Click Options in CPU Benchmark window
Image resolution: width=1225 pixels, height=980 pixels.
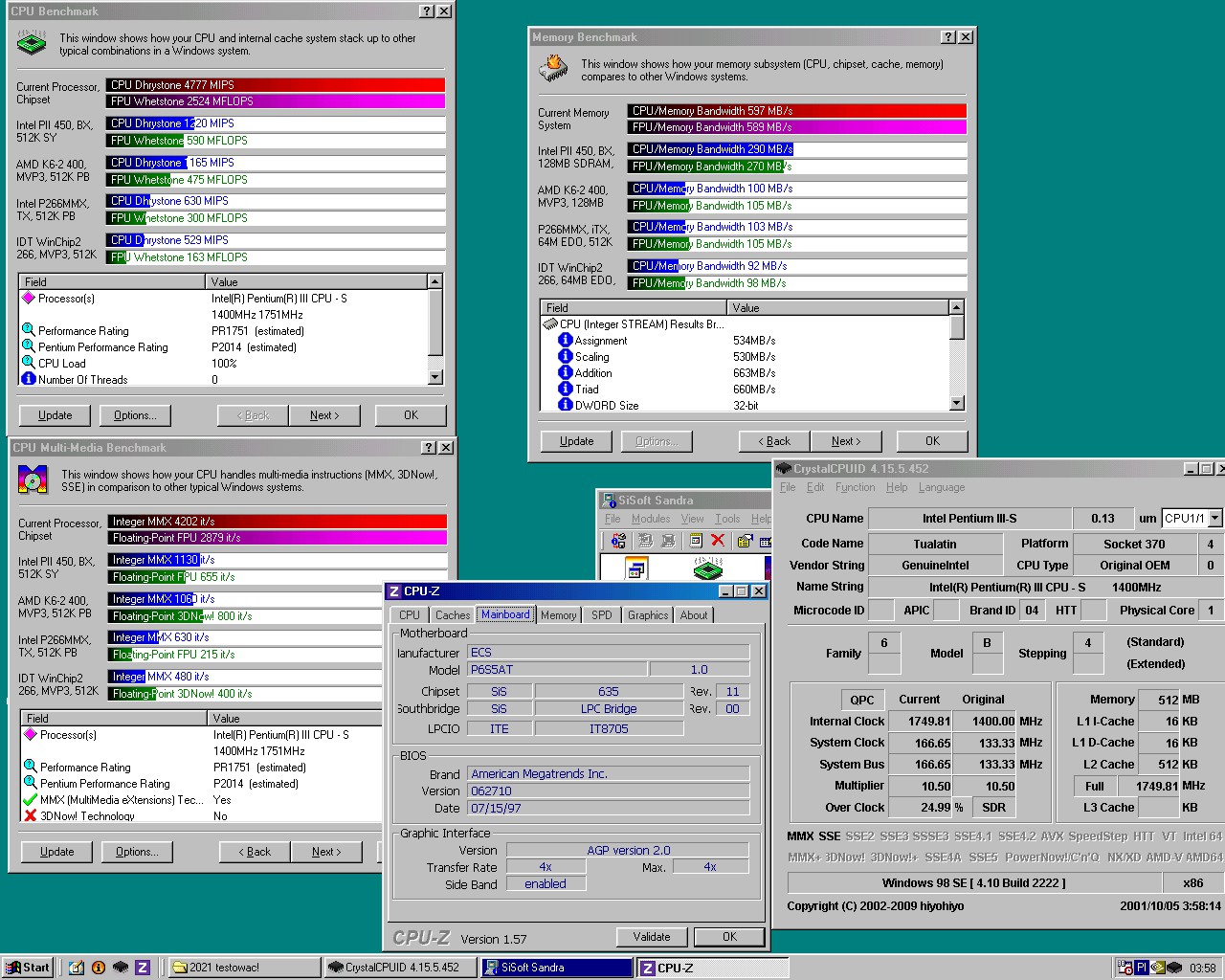[x=135, y=415]
